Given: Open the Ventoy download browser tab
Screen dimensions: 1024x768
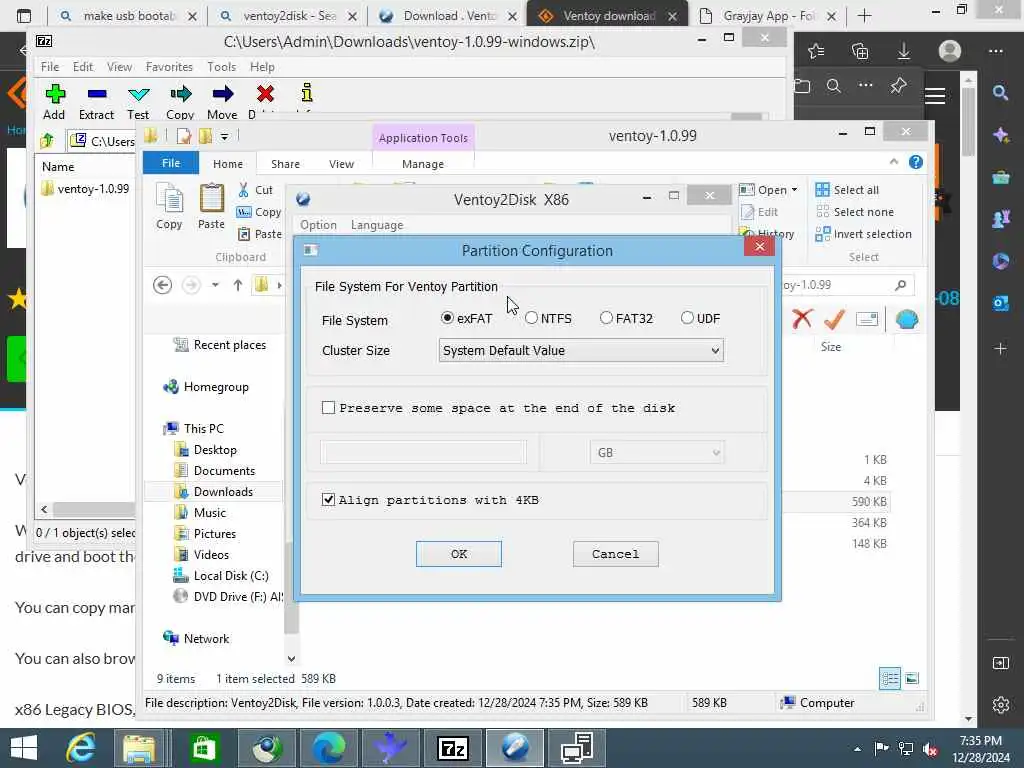Looking at the screenshot, I should [608, 16].
